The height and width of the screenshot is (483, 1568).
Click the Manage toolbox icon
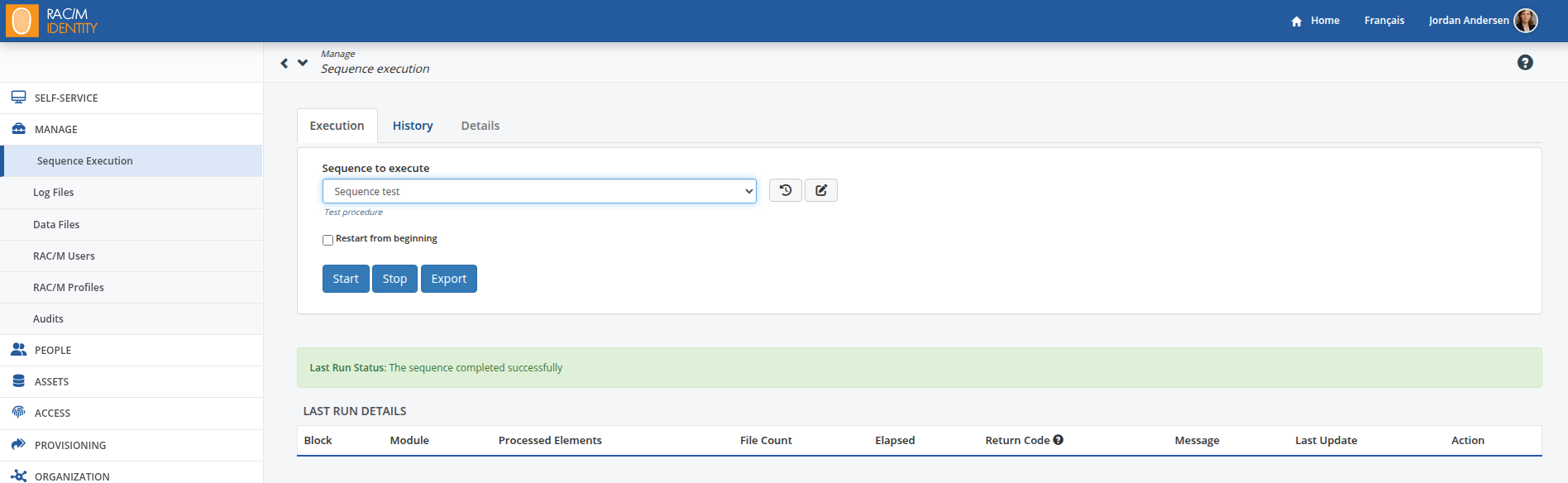point(18,129)
